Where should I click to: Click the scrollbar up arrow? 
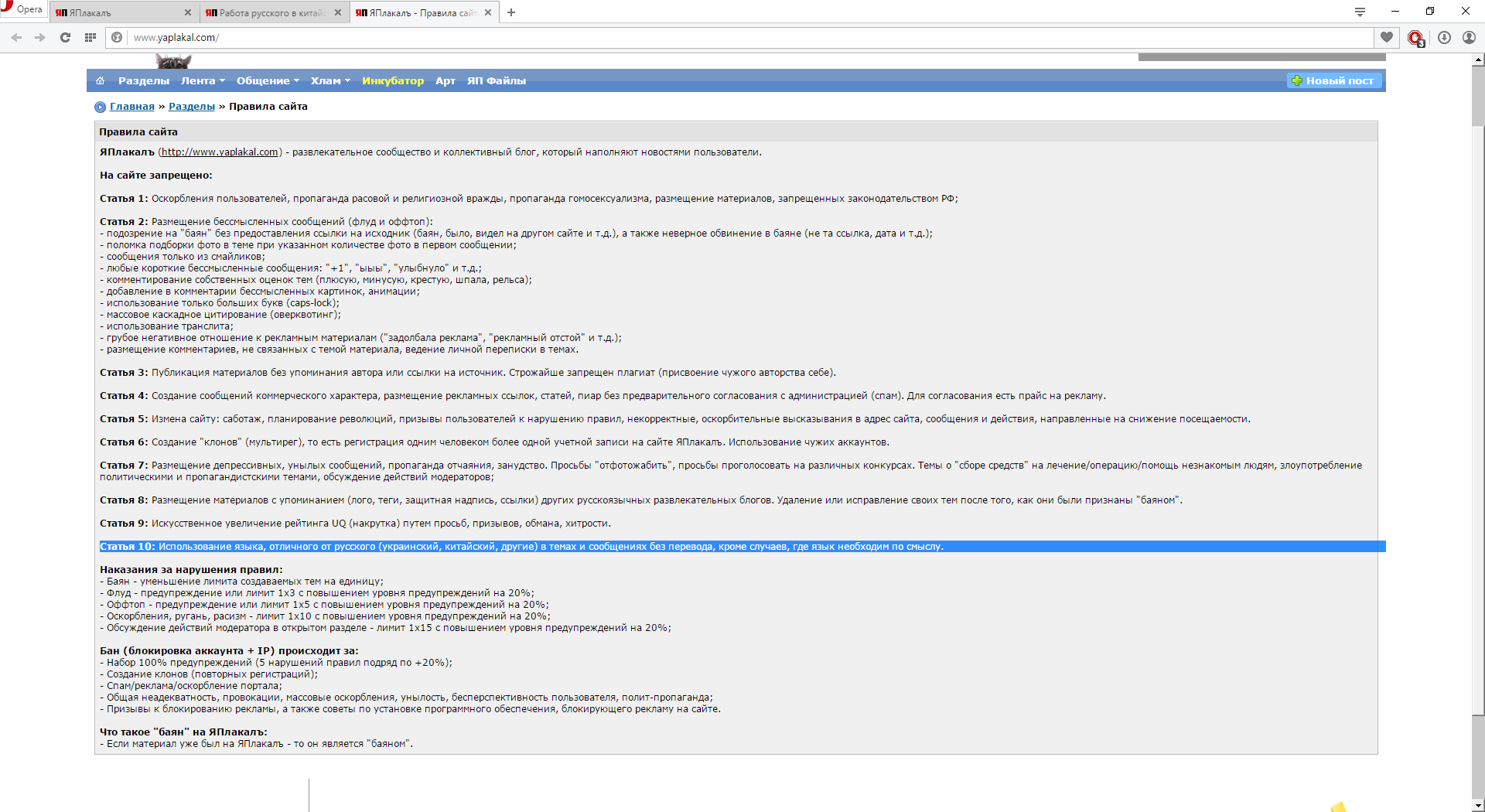click(1478, 60)
